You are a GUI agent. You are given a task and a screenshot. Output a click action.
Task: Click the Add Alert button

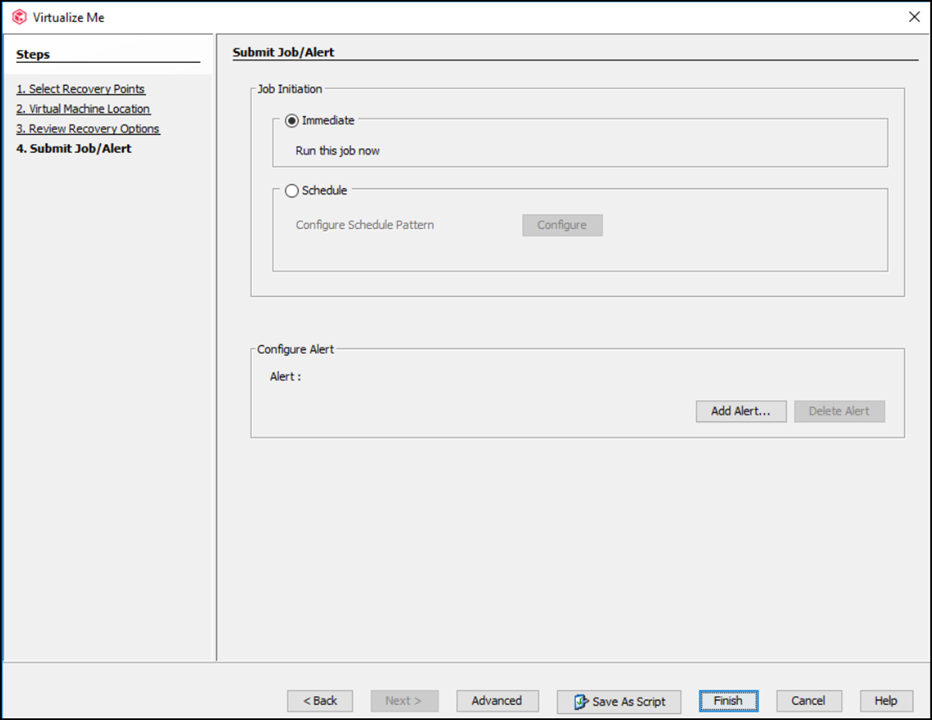point(740,411)
